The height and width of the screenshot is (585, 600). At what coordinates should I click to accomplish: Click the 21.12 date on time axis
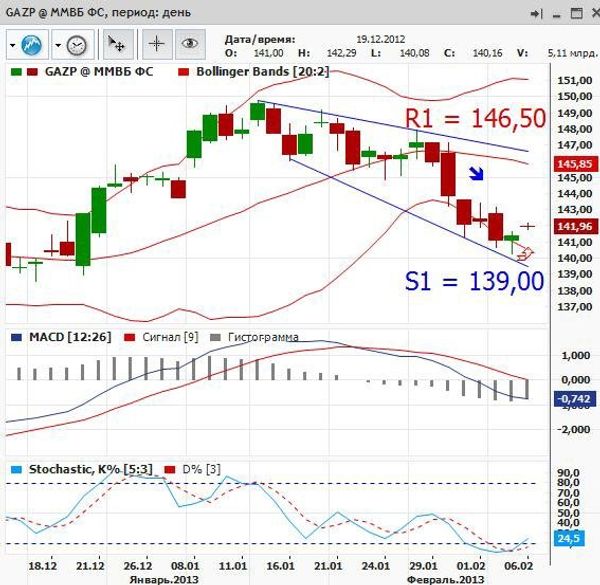[x=90, y=566]
